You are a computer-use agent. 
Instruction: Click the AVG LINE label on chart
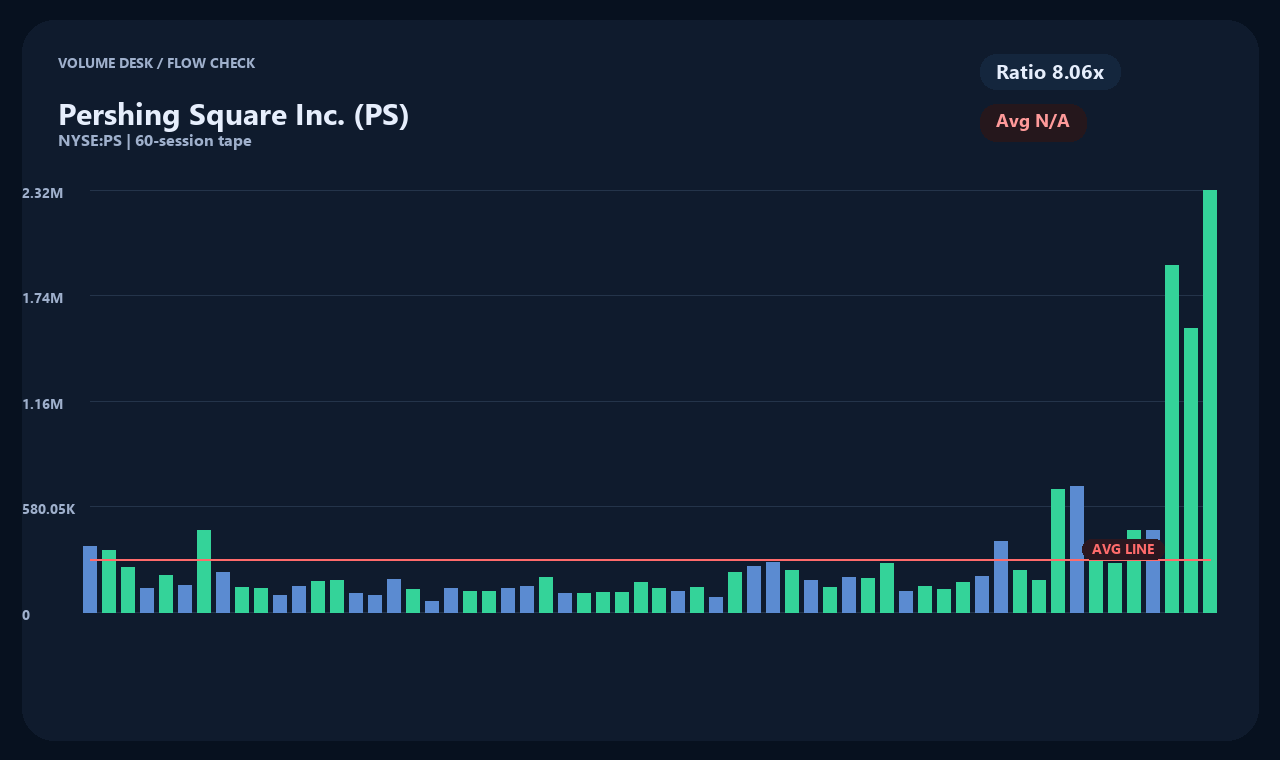pos(1123,549)
